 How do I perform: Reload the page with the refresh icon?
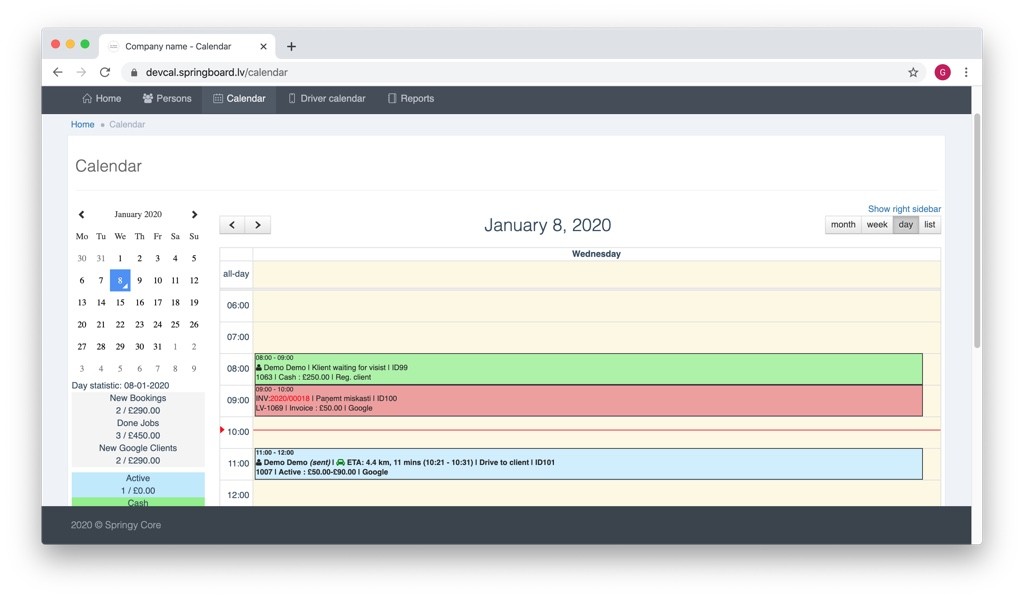[104, 73]
